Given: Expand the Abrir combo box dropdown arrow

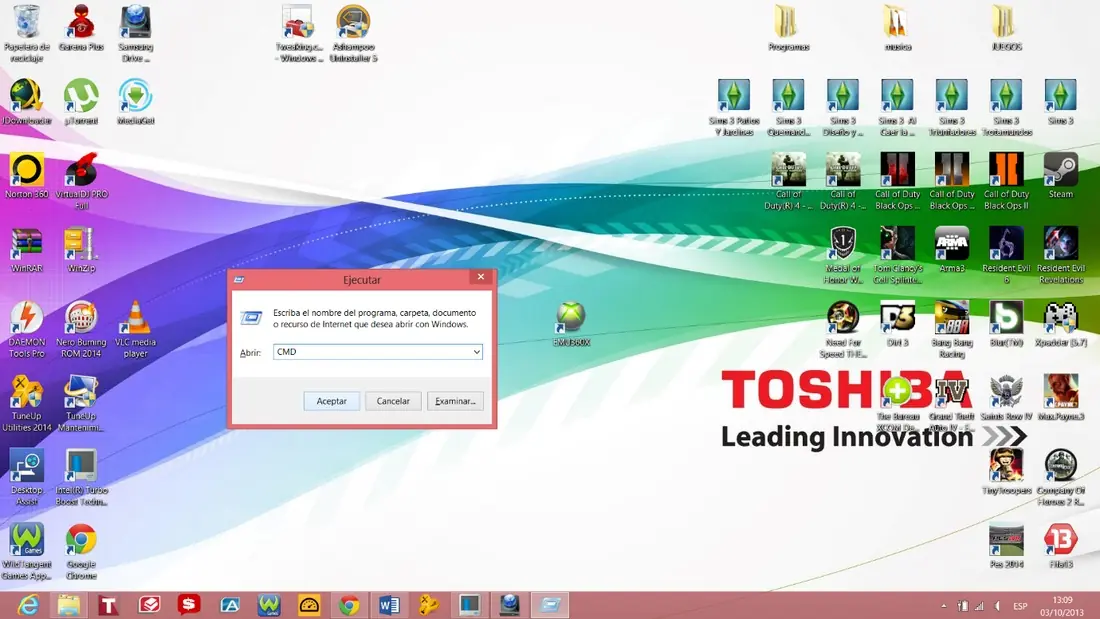Looking at the screenshot, I should [x=476, y=352].
